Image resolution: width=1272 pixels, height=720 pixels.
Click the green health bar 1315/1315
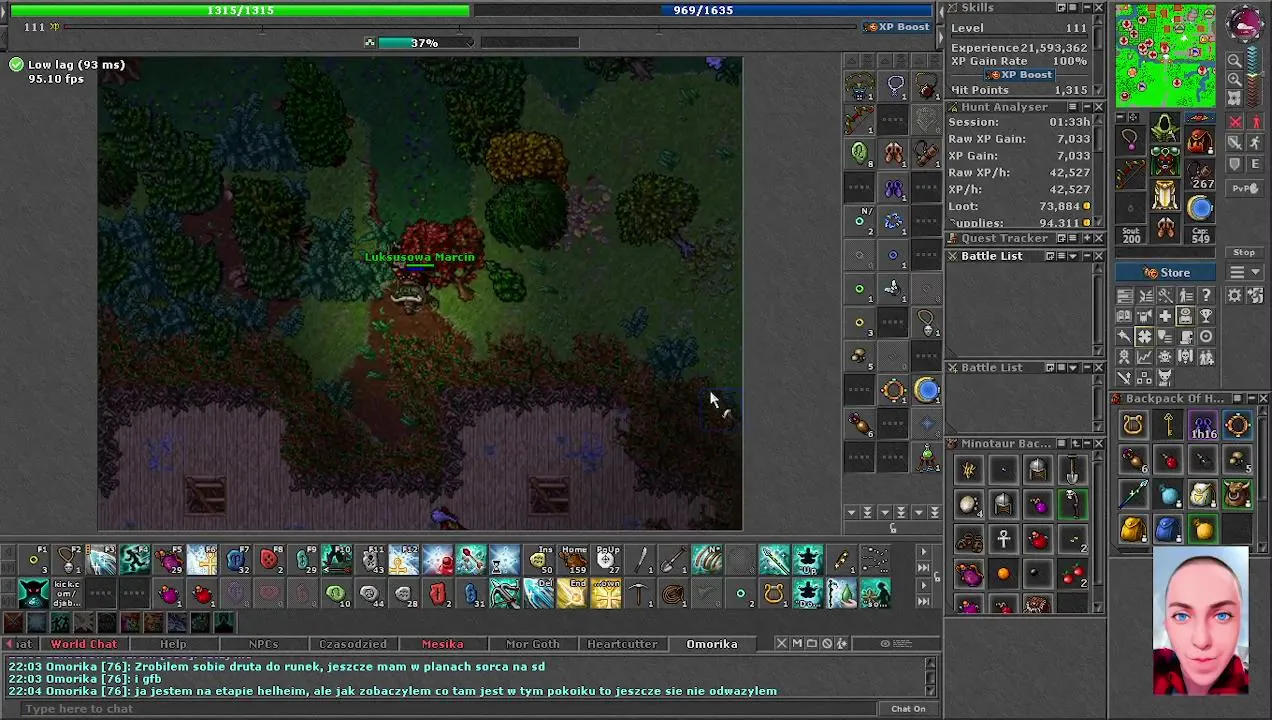[x=240, y=10]
